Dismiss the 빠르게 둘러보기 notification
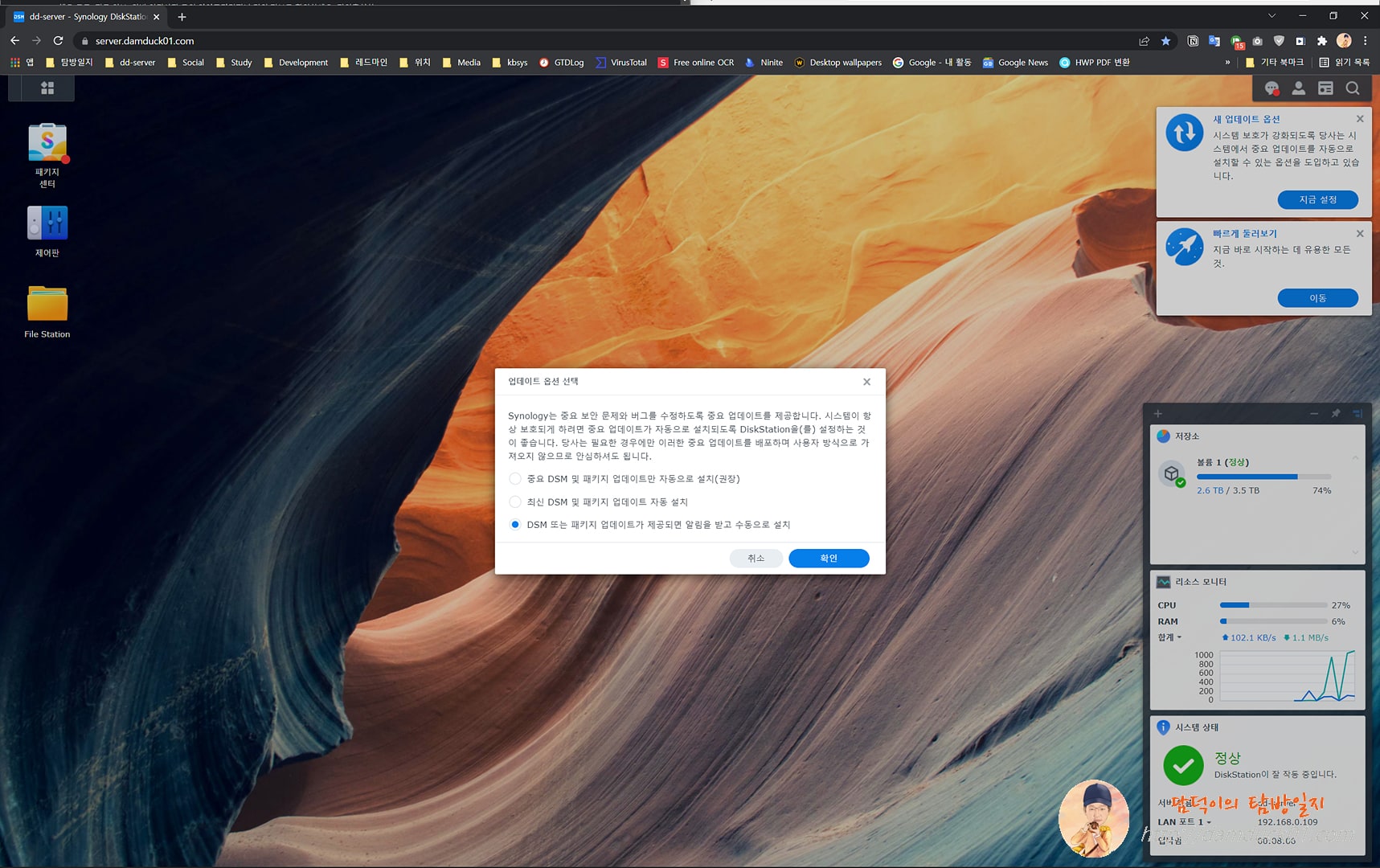1380x868 pixels. [1360, 234]
